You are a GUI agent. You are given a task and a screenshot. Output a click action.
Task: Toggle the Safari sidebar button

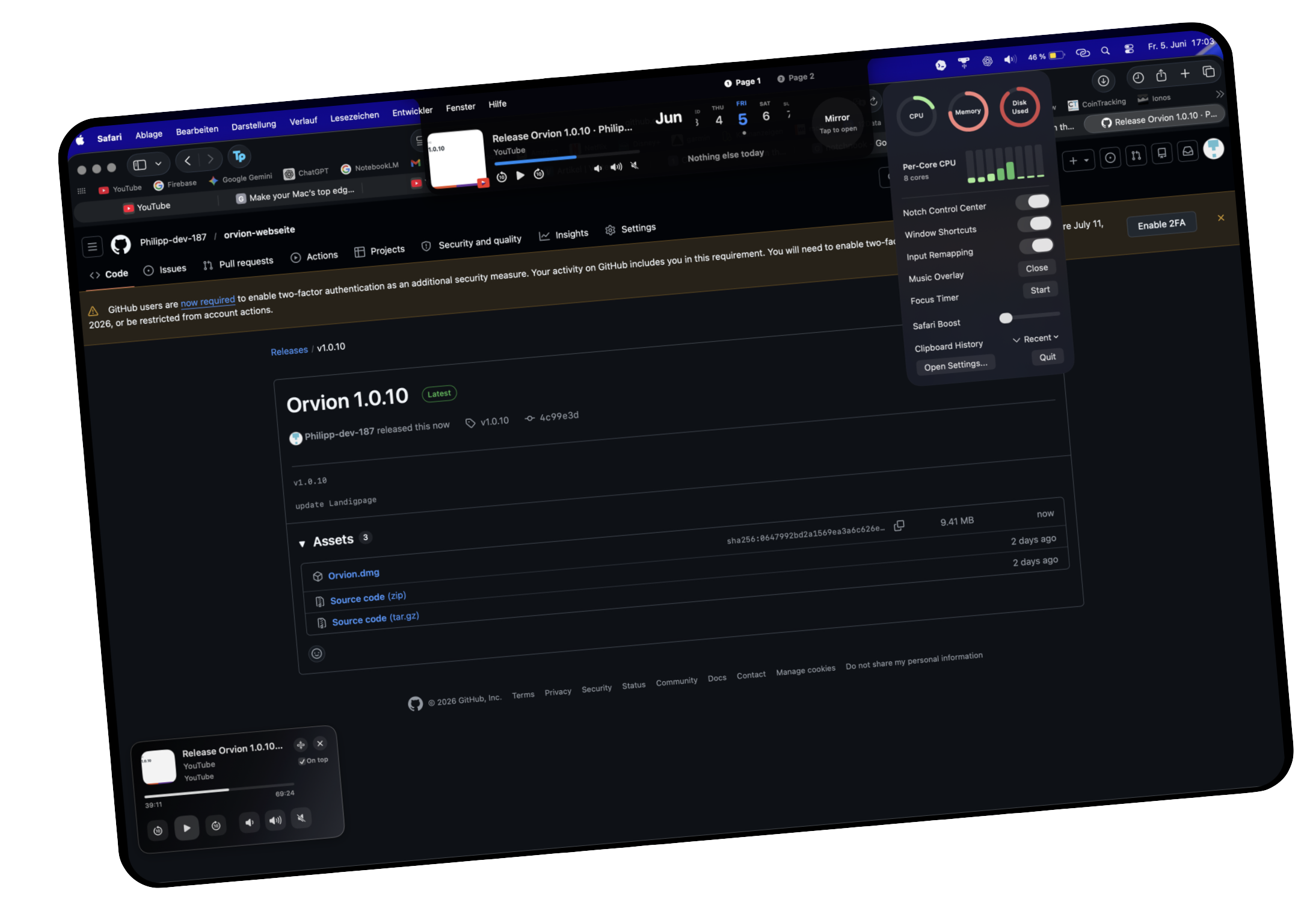(140, 164)
